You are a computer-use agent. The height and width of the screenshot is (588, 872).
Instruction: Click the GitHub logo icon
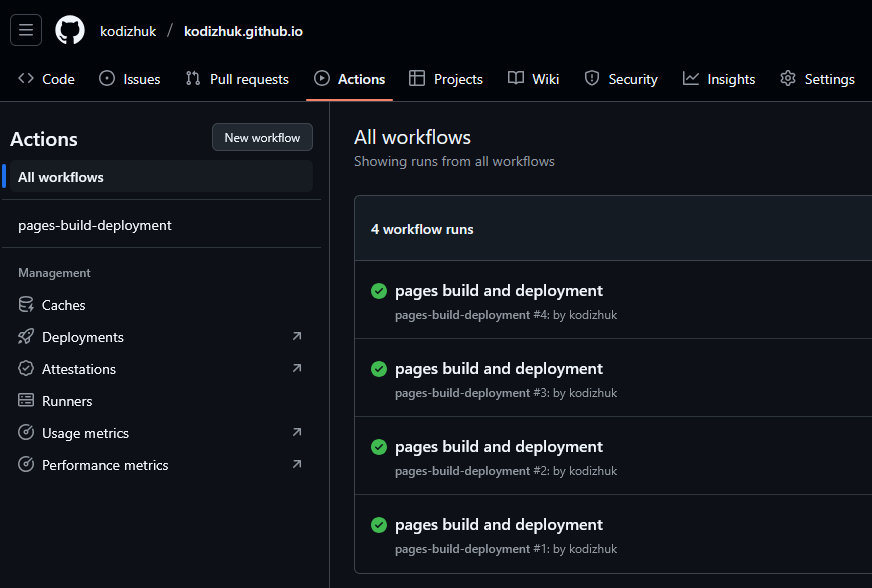pyautogui.click(x=69, y=30)
